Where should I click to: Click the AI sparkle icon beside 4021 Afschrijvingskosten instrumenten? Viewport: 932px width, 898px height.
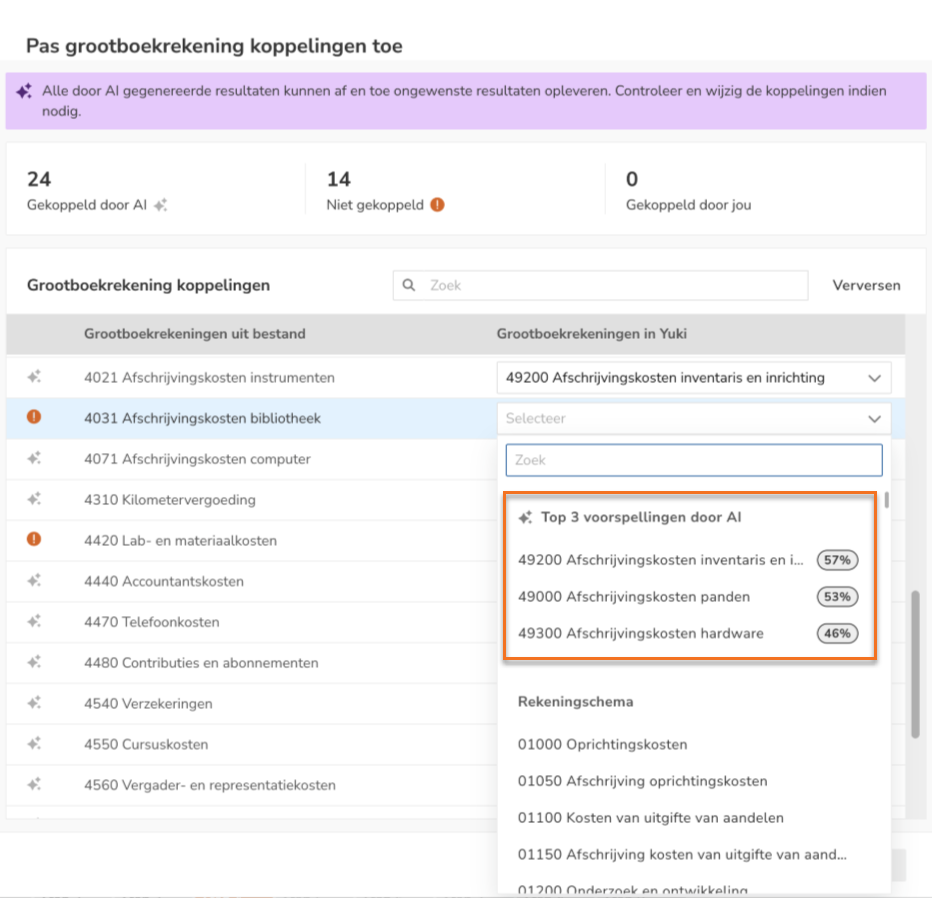[34, 377]
